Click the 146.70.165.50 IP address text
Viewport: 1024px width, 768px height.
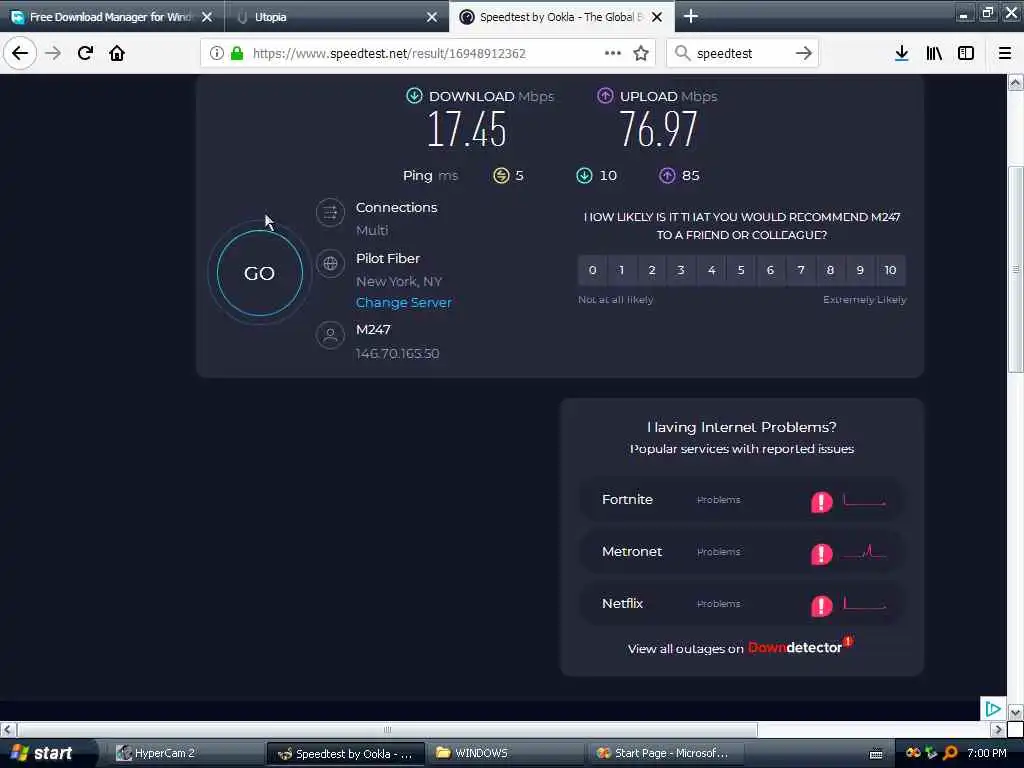(x=397, y=353)
